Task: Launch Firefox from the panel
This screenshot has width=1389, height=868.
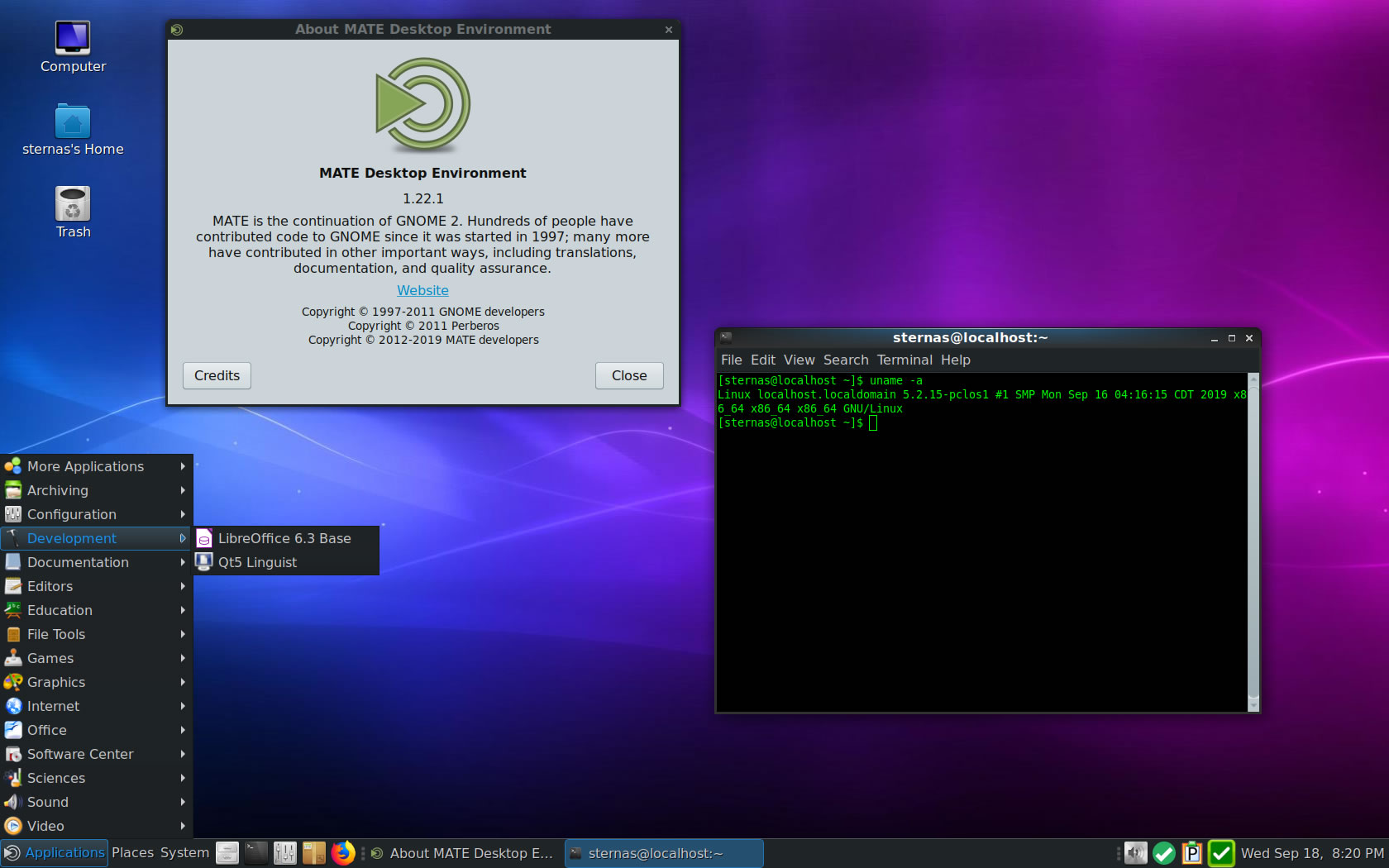Action: [343, 853]
